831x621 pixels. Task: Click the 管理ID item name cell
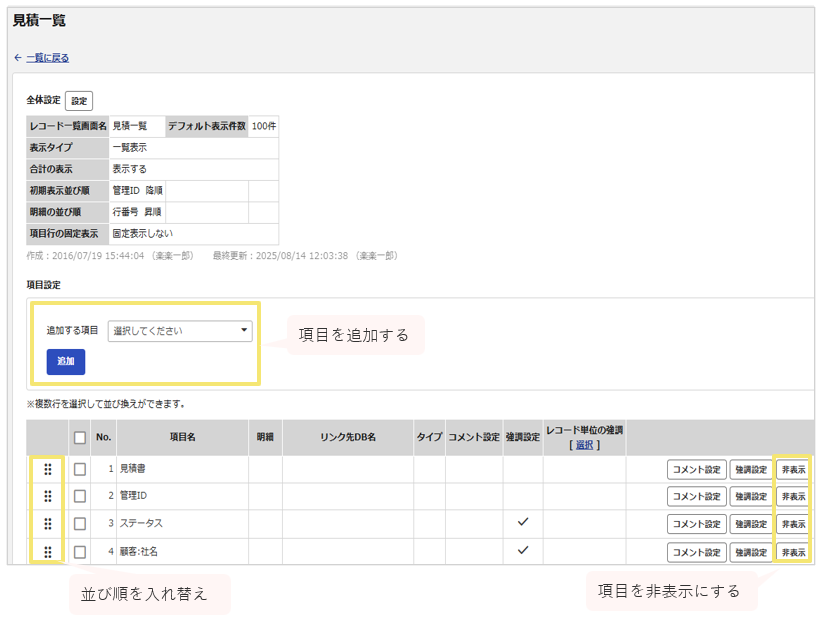pos(183,496)
